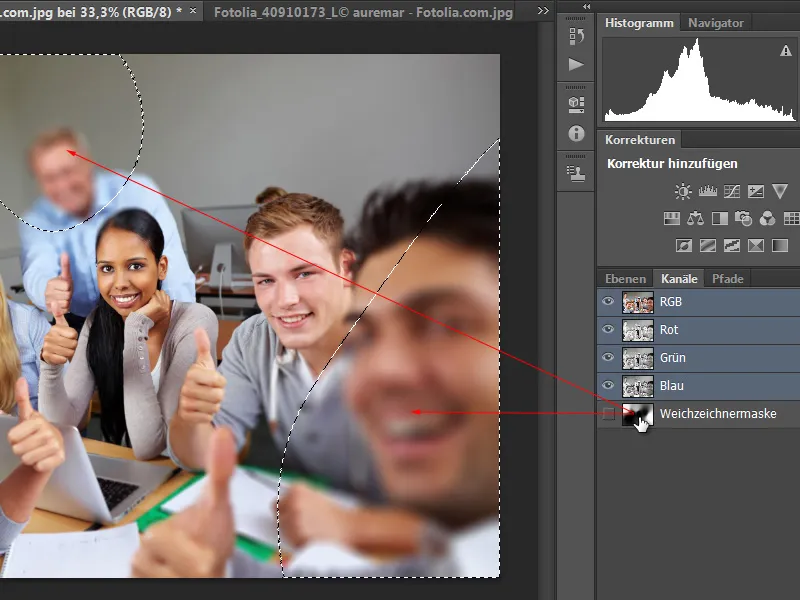Open the Color Balance adjustment
This screenshot has height=600, width=800.
(x=696, y=217)
